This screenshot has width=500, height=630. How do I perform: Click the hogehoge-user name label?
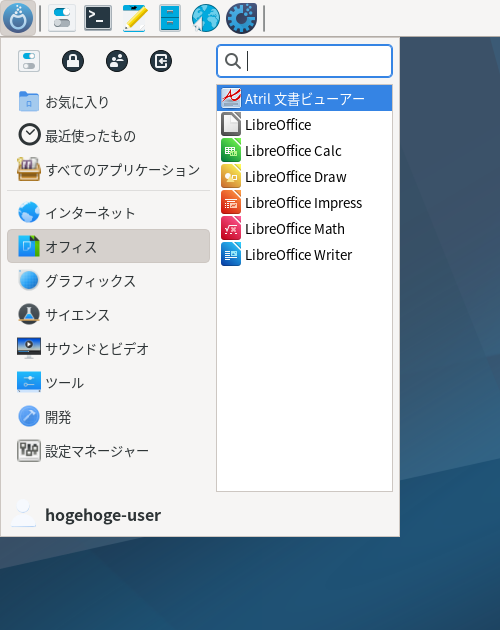[103, 515]
